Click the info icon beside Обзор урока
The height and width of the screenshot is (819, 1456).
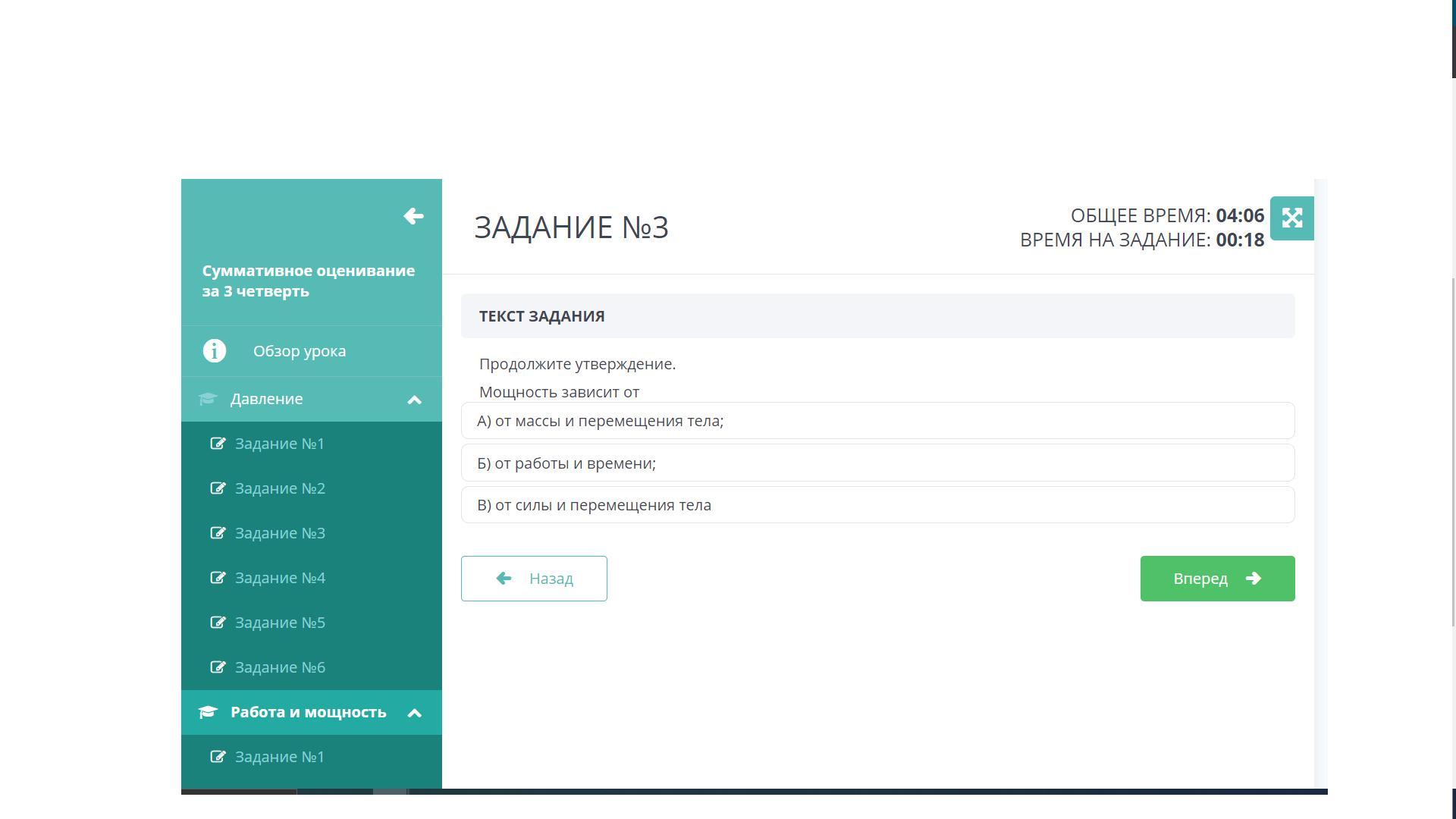[x=215, y=351]
